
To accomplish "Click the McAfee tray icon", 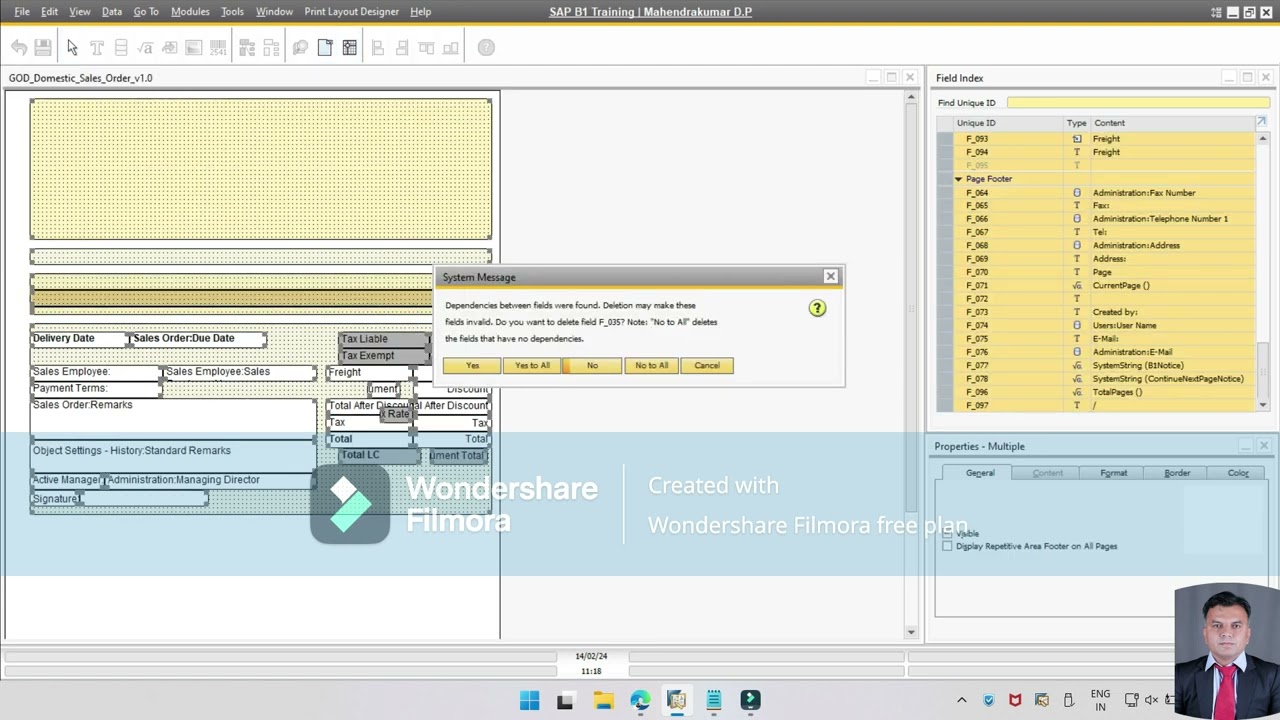I will click(1015, 700).
